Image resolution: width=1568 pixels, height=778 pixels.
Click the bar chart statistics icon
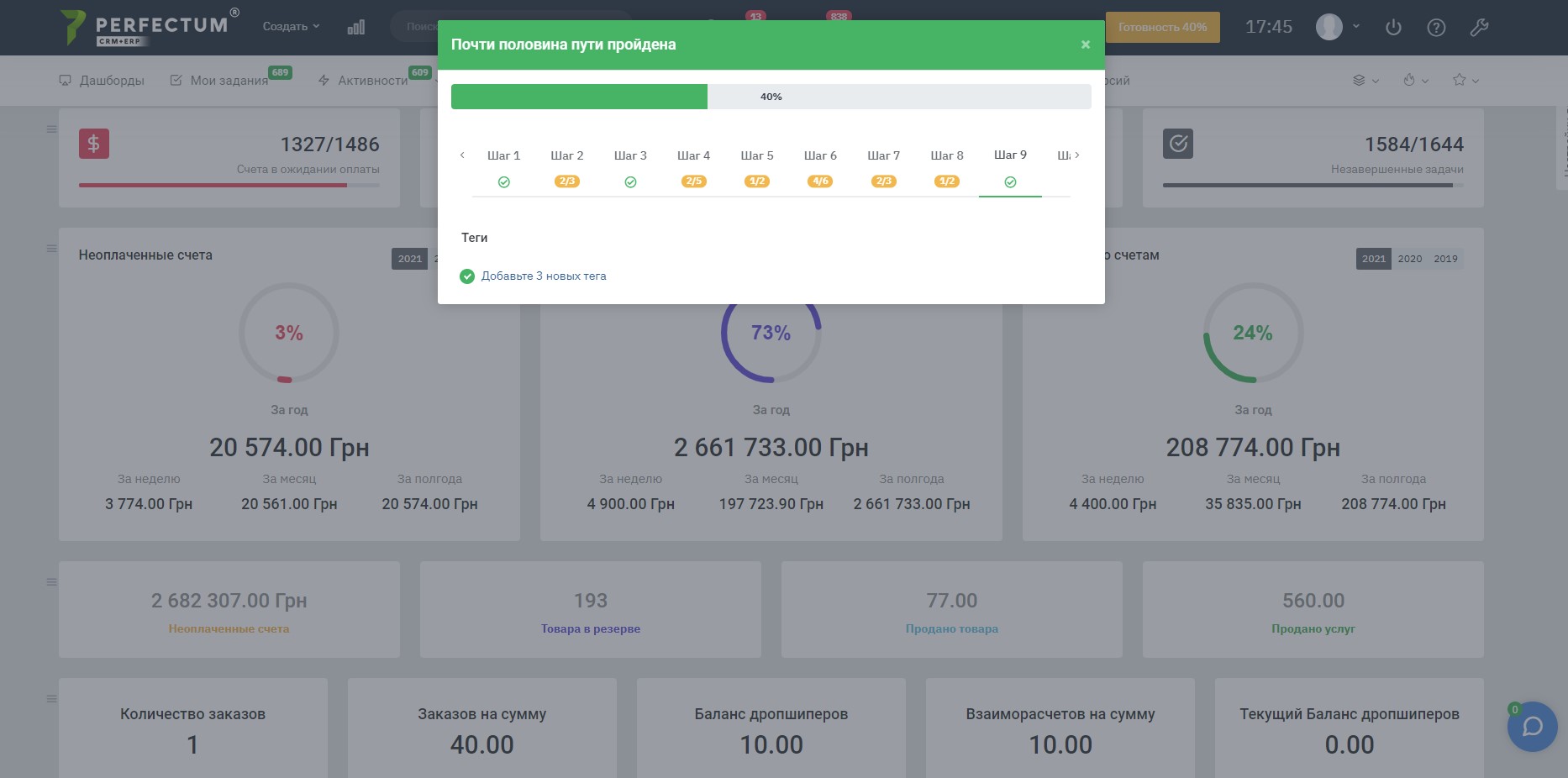tap(356, 27)
